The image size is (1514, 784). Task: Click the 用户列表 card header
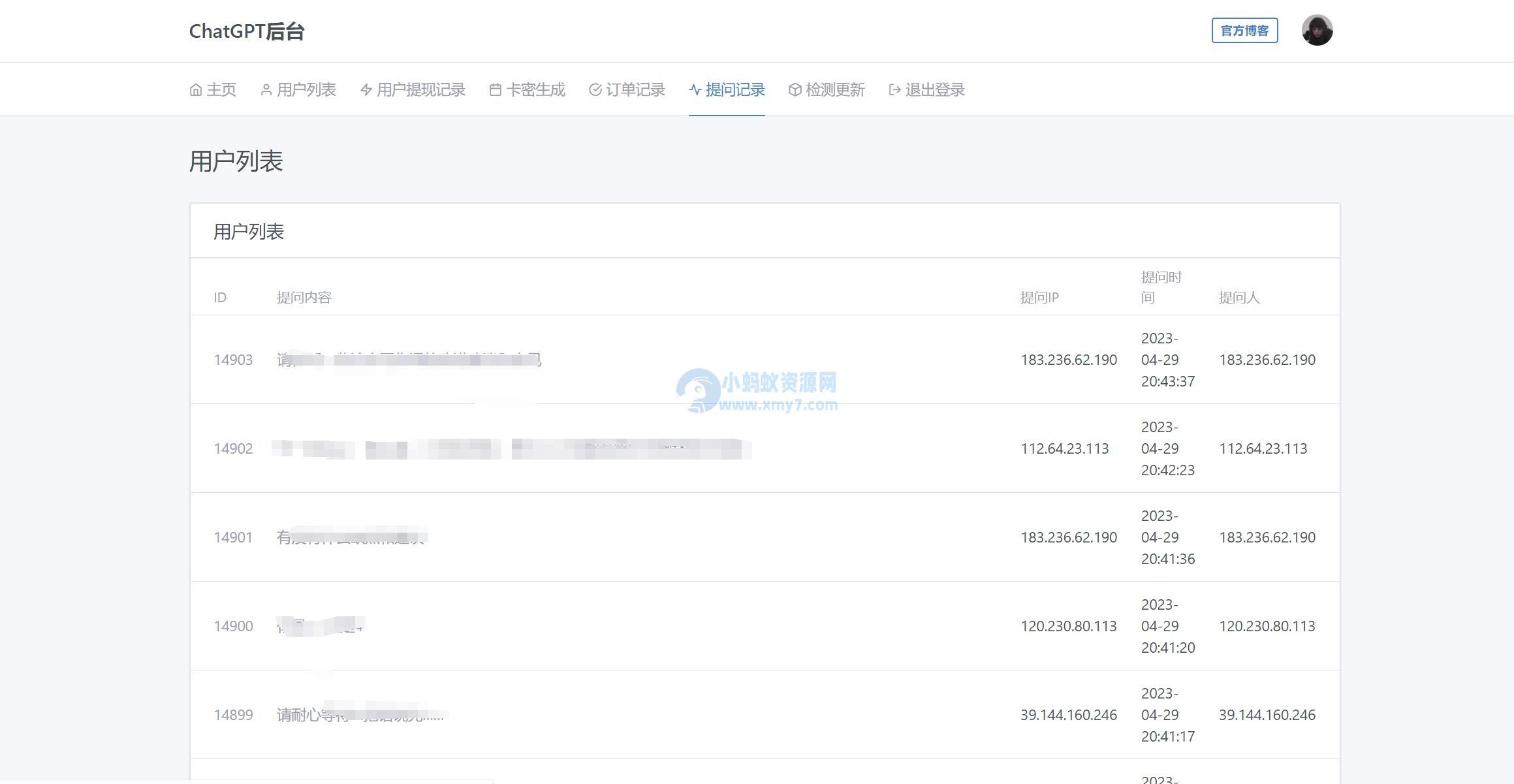point(249,232)
